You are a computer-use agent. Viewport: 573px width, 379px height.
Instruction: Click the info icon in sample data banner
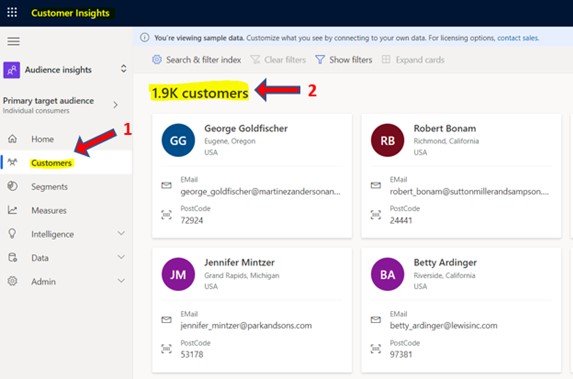click(x=145, y=38)
